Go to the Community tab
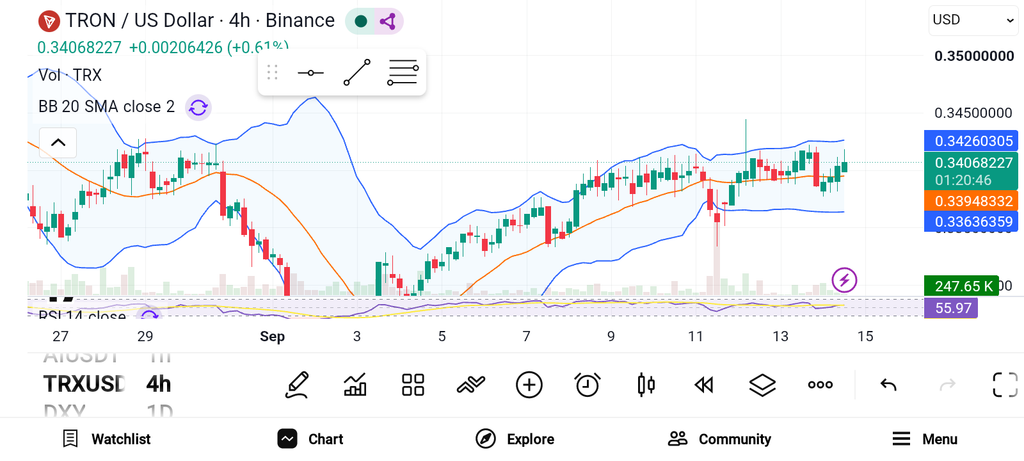 [x=720, y=439]
